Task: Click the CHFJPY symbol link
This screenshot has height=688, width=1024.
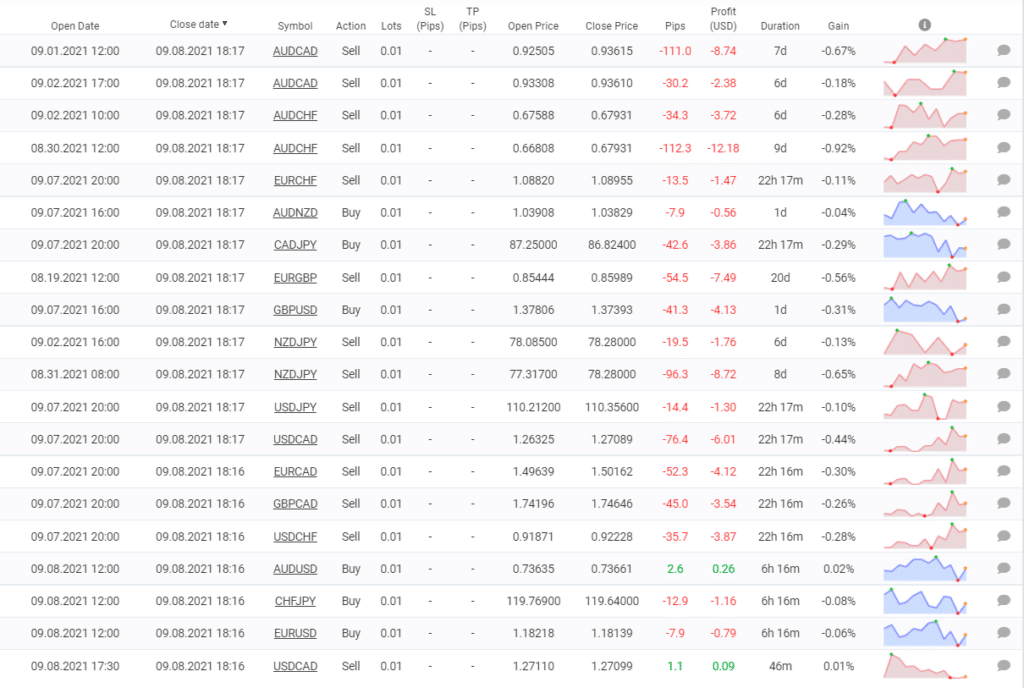Action: click(295, 601)
